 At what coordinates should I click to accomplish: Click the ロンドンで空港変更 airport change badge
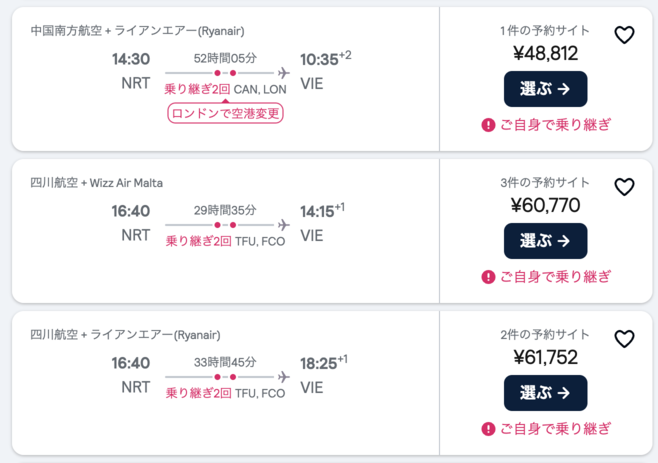[226, 113]
